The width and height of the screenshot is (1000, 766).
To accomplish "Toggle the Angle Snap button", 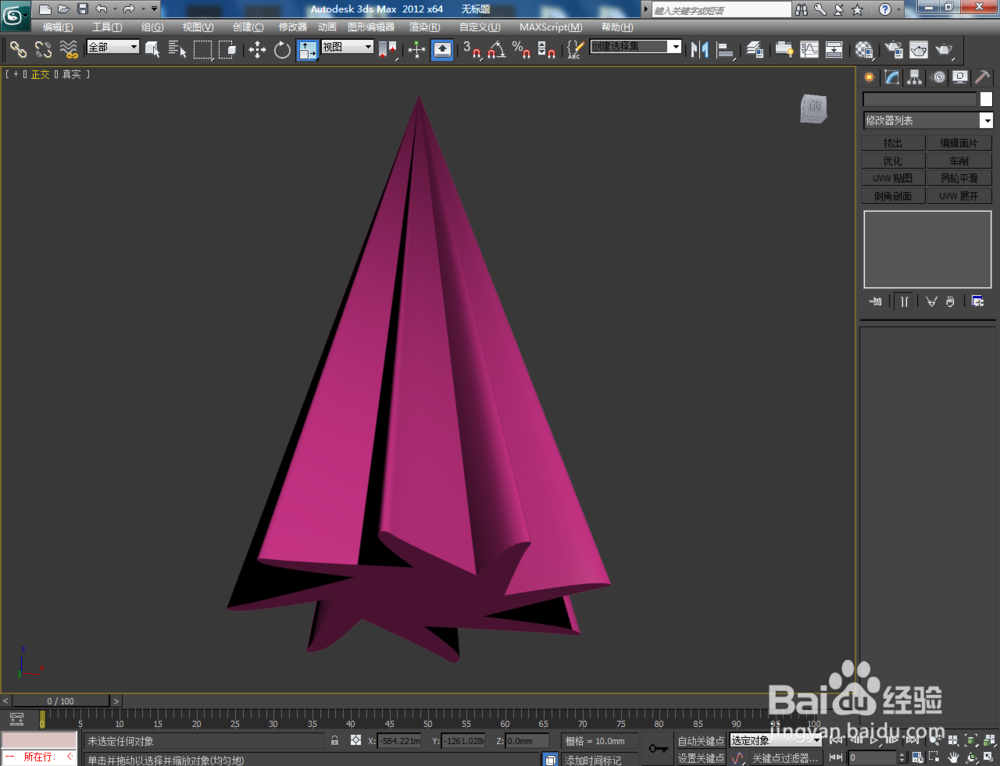I will pos(497,49).
